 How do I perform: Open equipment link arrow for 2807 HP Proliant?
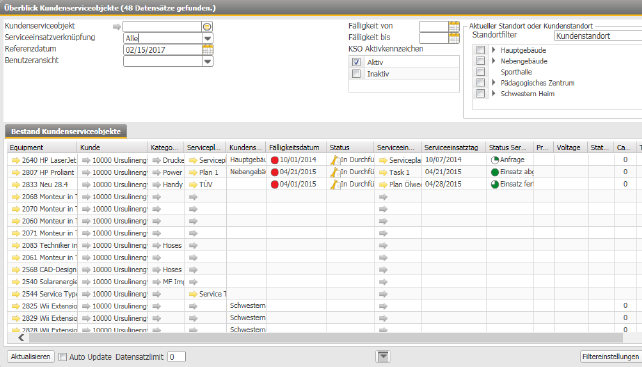[16, 172]
